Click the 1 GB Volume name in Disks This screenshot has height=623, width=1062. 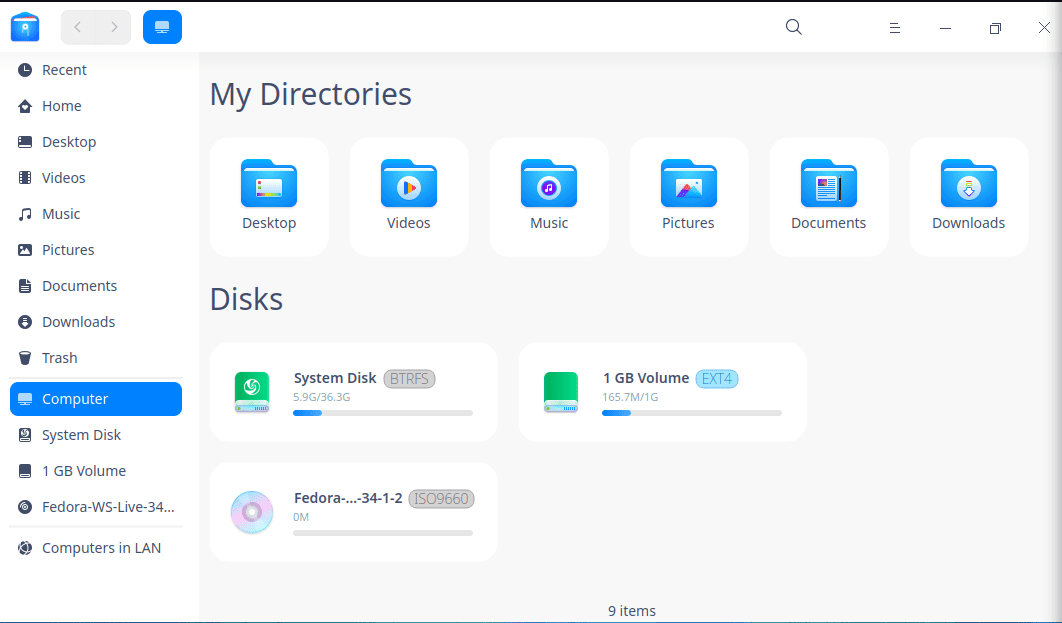tap(645, 378)
